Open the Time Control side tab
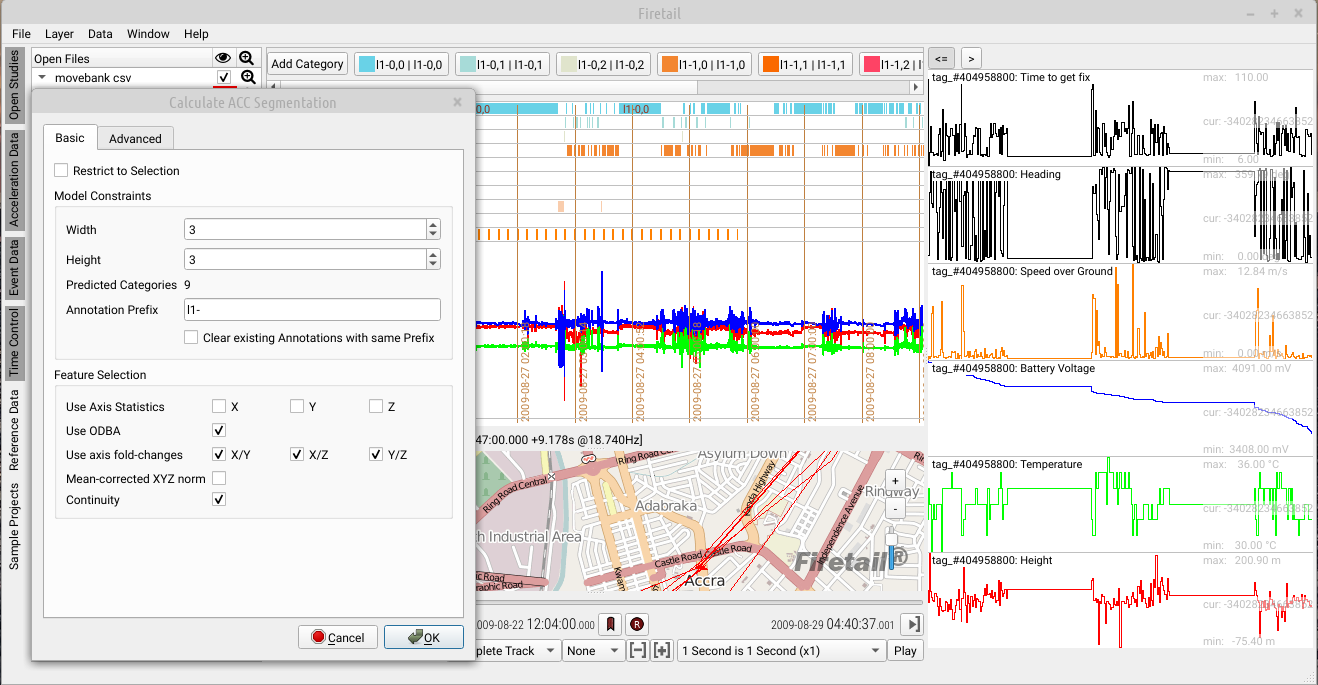This screenshot has width=1318, height=685. tap(14, 341)
